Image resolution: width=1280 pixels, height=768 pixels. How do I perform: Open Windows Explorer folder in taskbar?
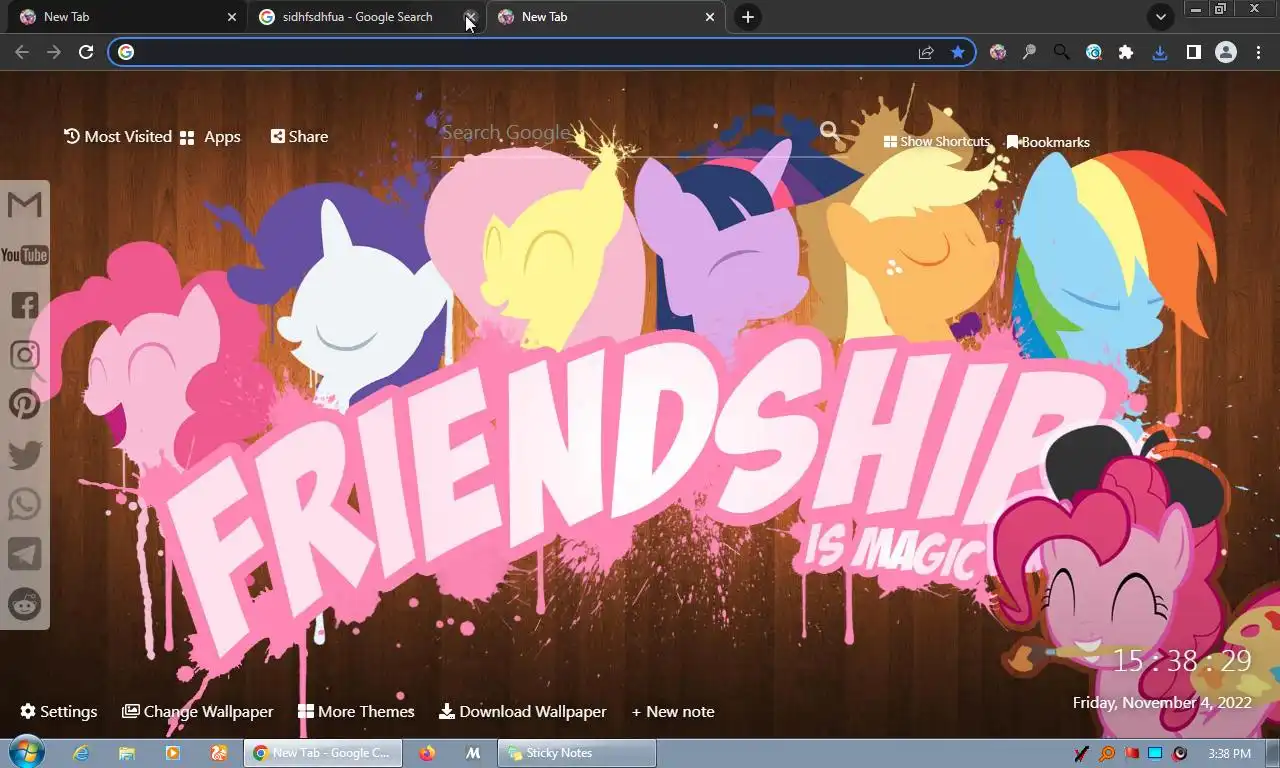pyautogui.click(x=127, y=753)
